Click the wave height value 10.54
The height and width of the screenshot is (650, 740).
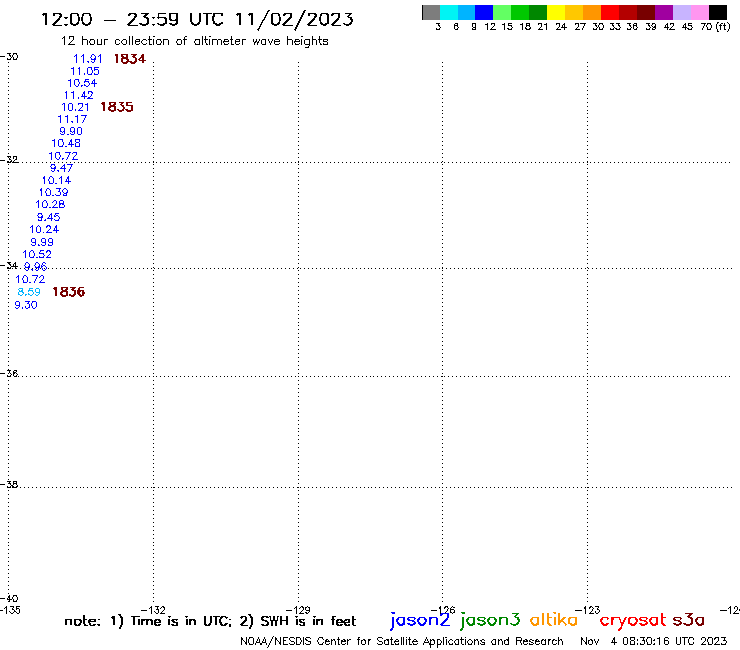coord(82,83)
